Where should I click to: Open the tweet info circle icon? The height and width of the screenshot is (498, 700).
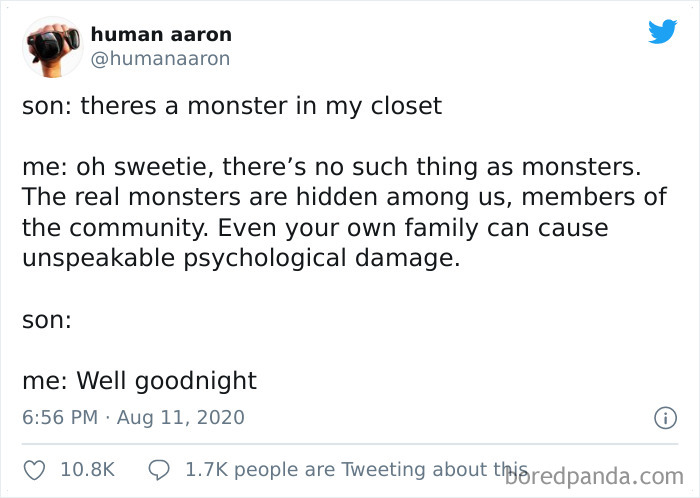tap(663, 418)
